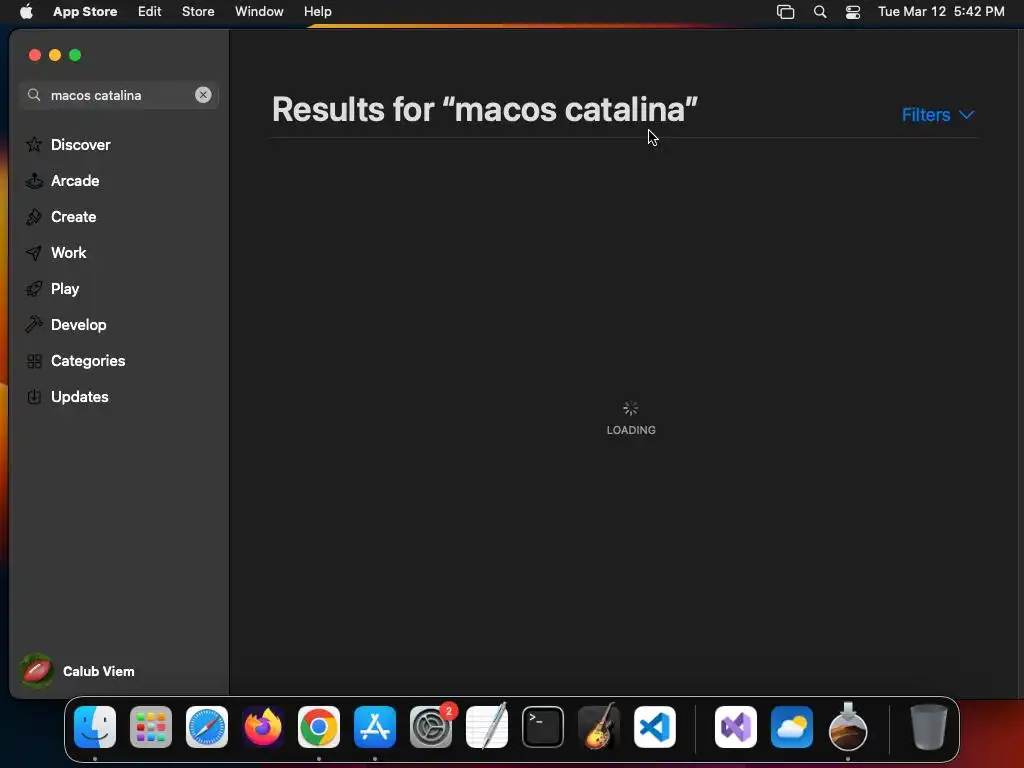This screenshot has width=1024, height=768.
Task: Select the Create paintbrush icon
Action: 34,217
